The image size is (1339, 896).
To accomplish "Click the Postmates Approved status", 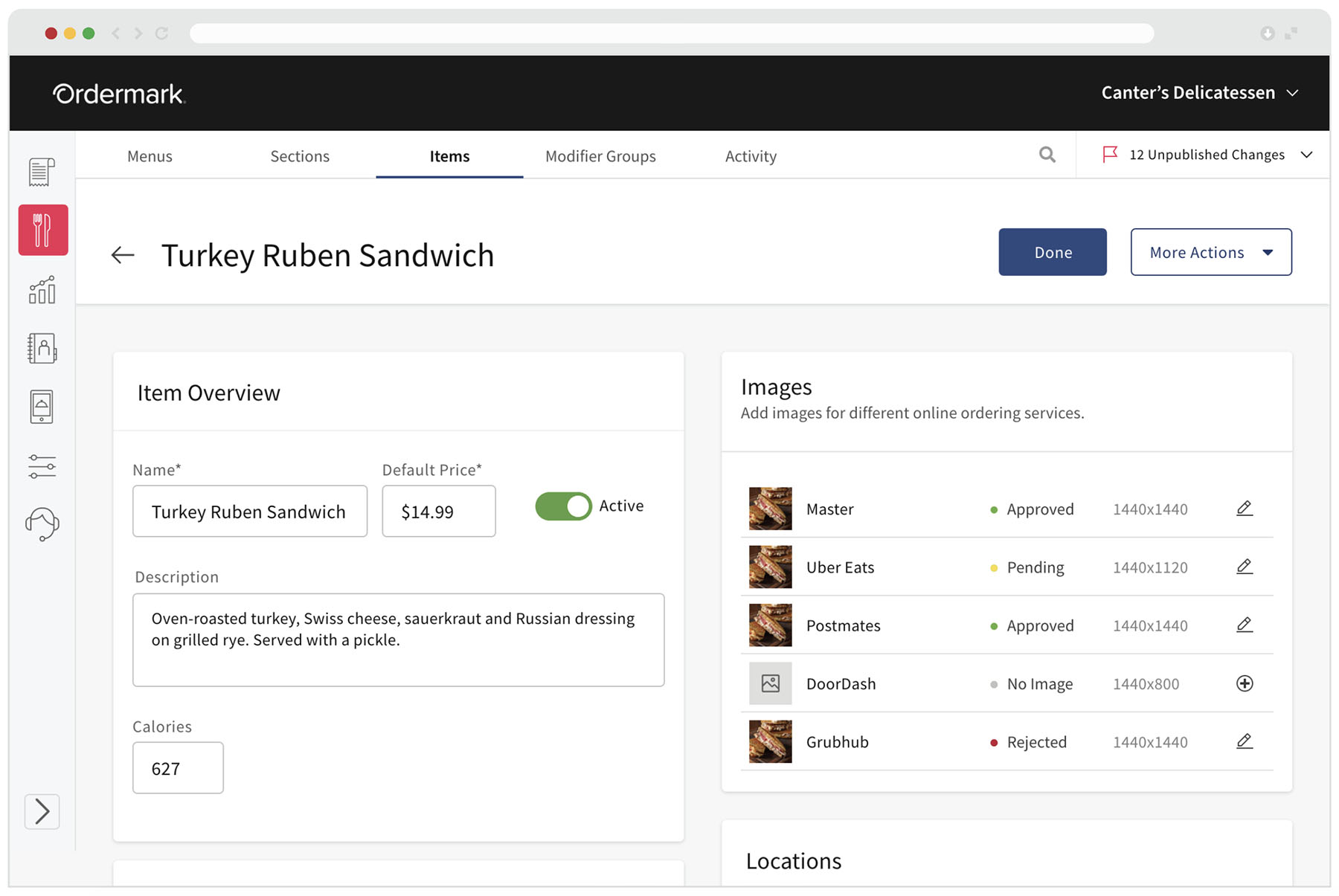I will pyautogui.click(x=1033, y=626).
